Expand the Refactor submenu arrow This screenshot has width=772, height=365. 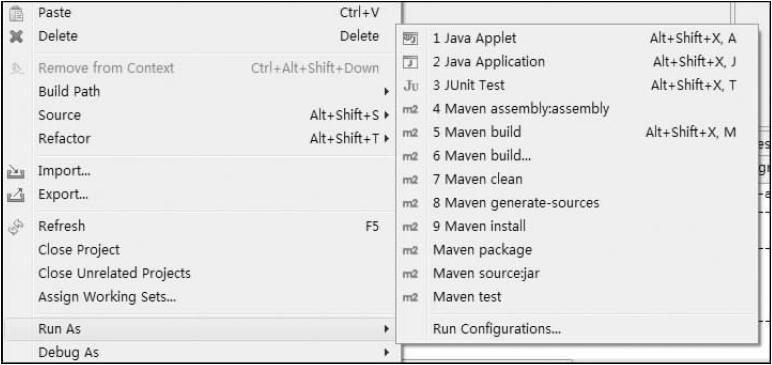coord(386,139)
